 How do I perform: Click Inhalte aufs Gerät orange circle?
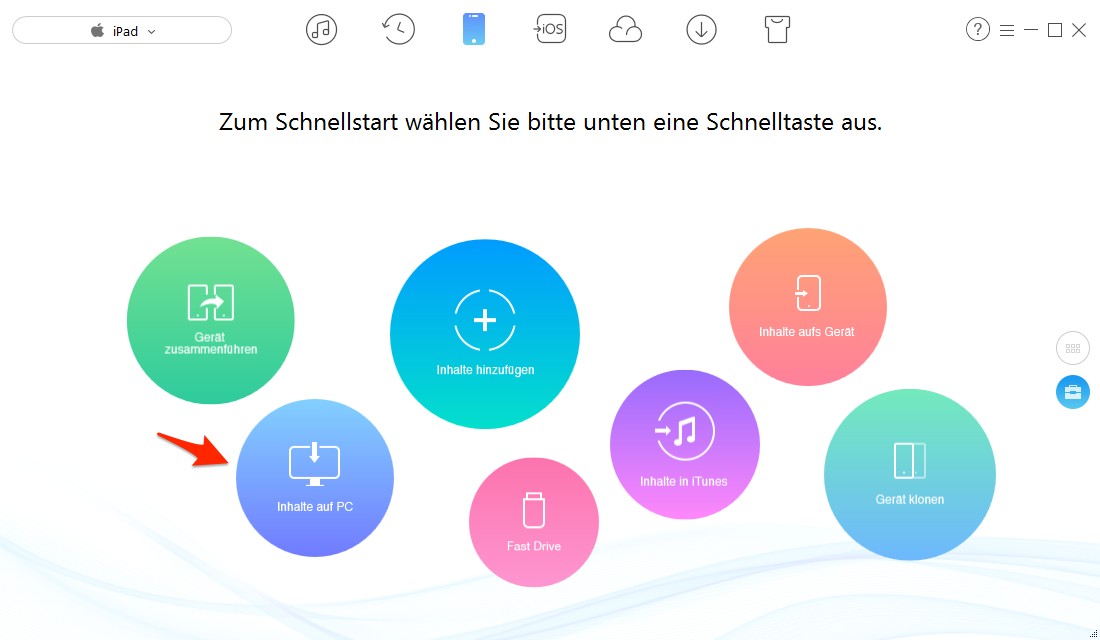pyautogui.click(x=807, y=307)
